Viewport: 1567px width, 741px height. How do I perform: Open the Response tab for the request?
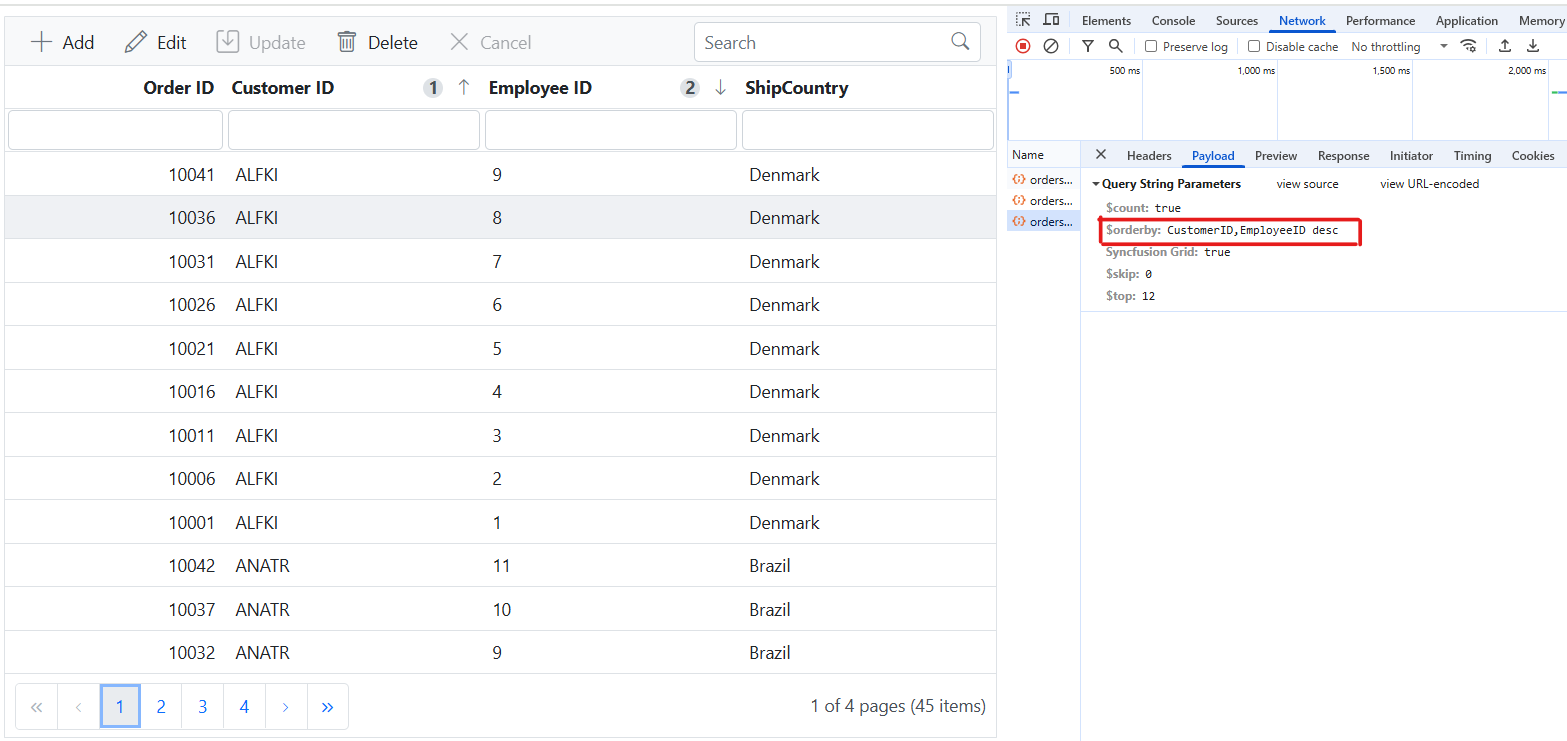[1342, 155]
